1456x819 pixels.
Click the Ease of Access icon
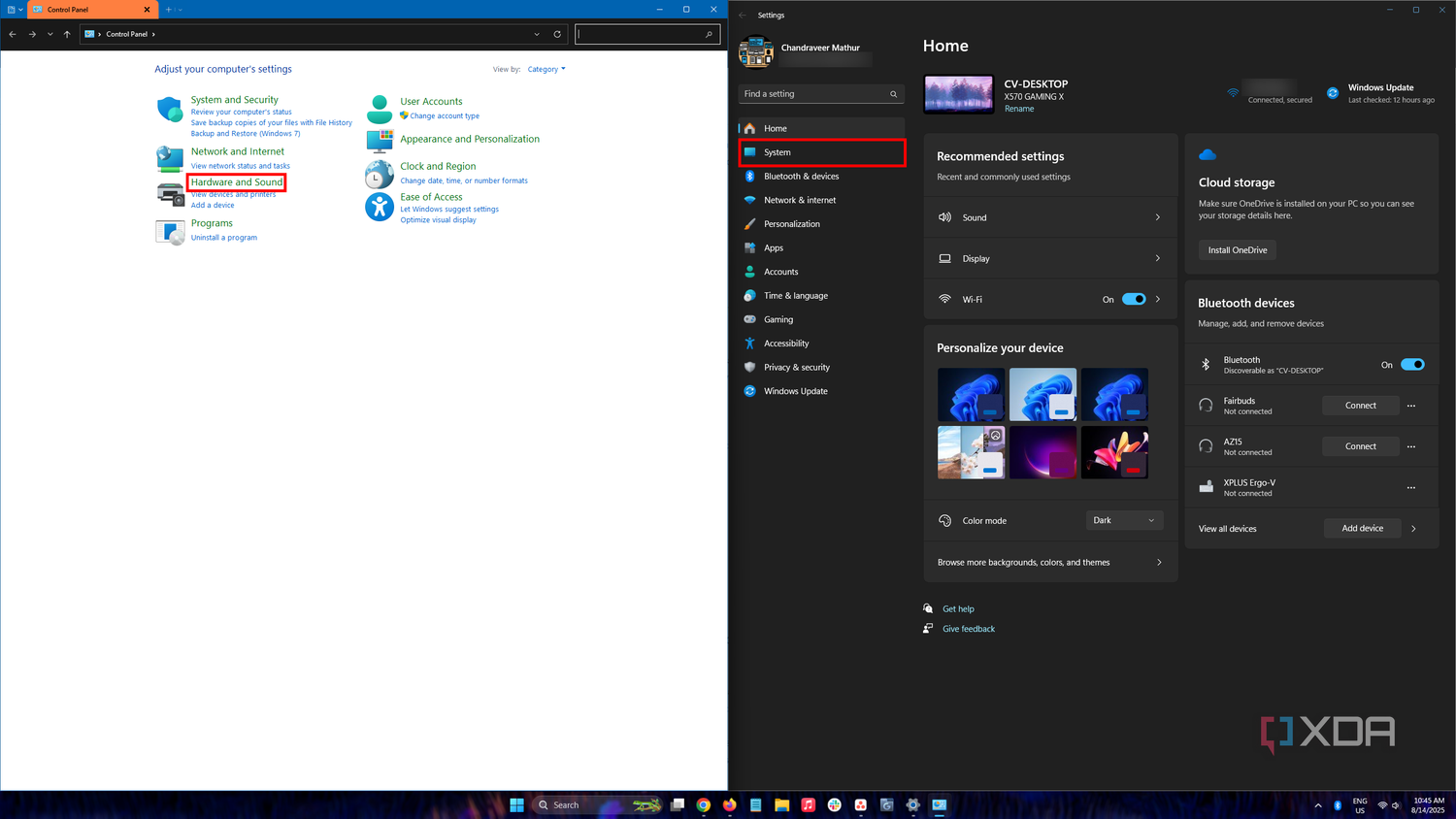[380, 206]
